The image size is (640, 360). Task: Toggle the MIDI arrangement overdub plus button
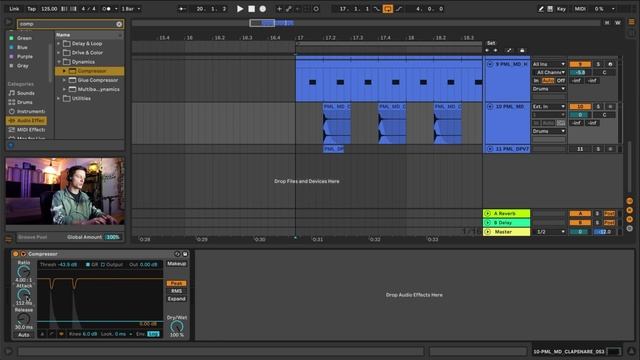[x=279, y=9]
